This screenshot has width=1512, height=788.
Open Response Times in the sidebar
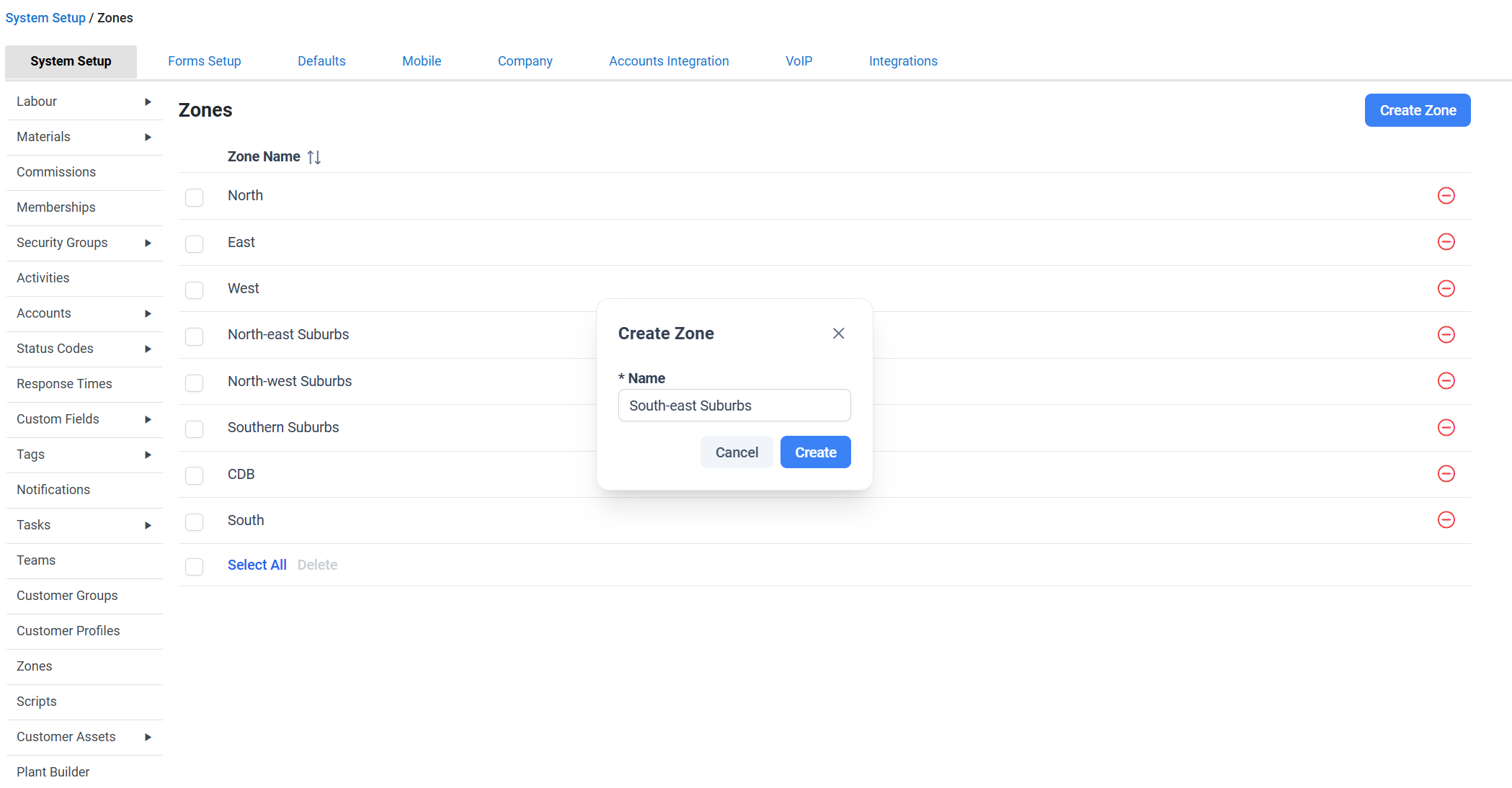64,384
